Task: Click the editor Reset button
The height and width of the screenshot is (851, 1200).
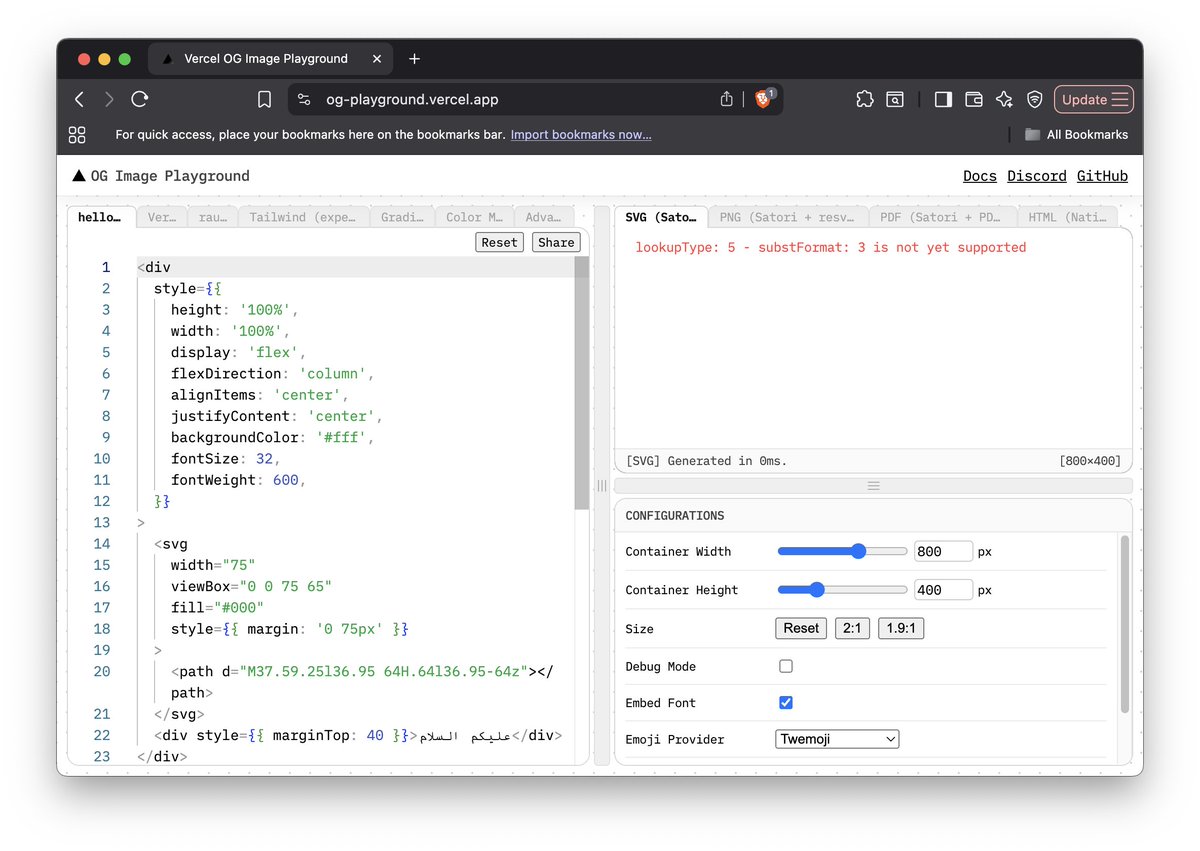Action: click(x=499, y=242)
